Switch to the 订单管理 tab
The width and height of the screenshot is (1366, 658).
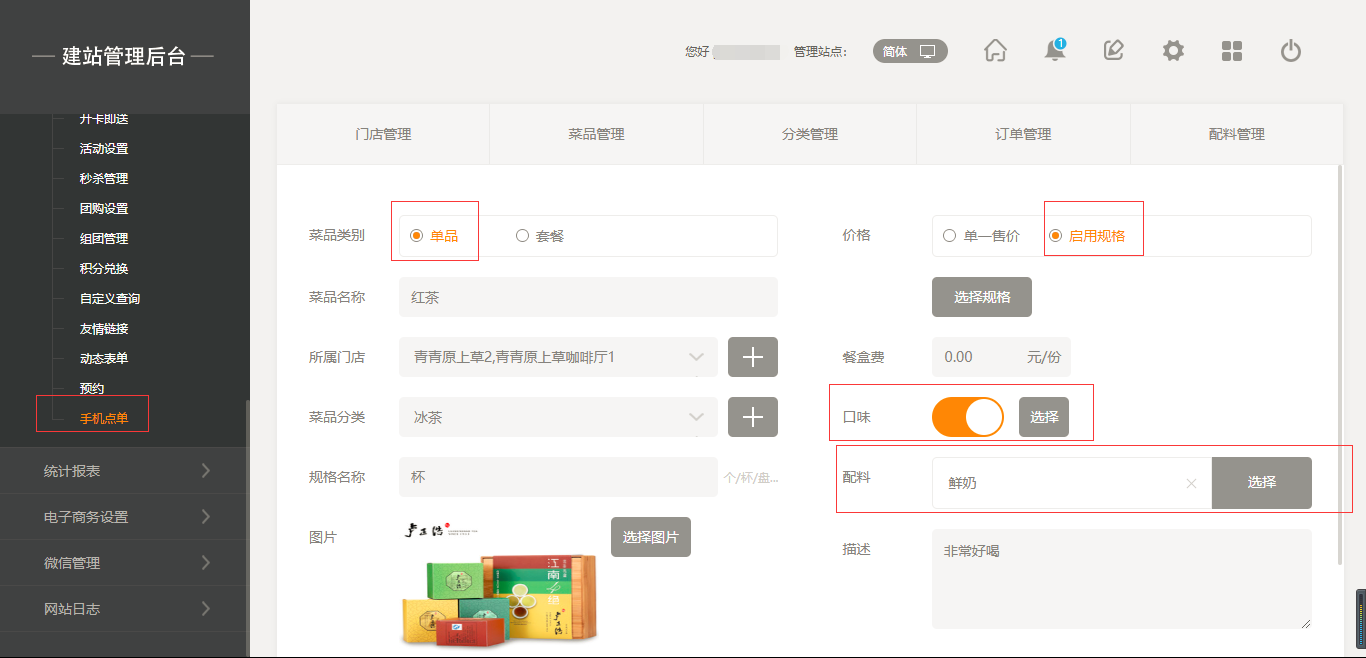[x=1023, y=134]
